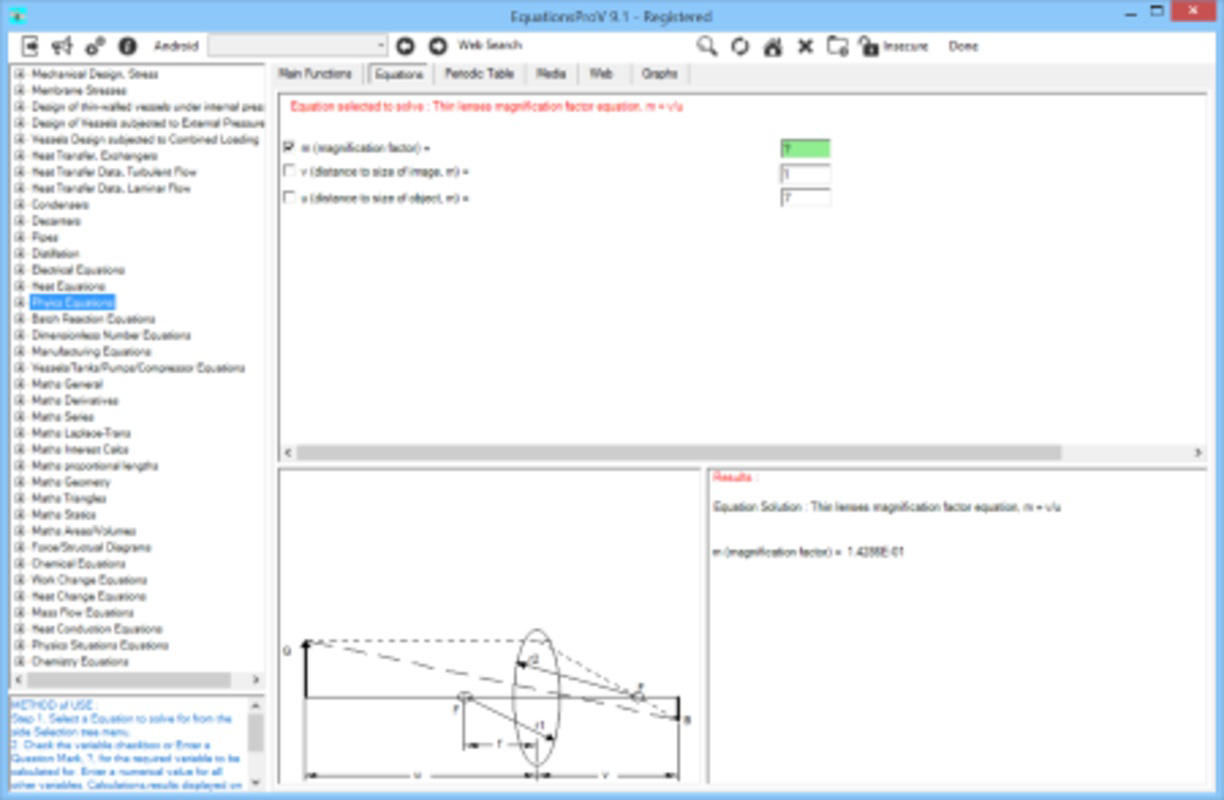The height and width of the screenshot is (800, 1224).
Task: Select Heat Conduction Equations in the tree
Action: 97,629
